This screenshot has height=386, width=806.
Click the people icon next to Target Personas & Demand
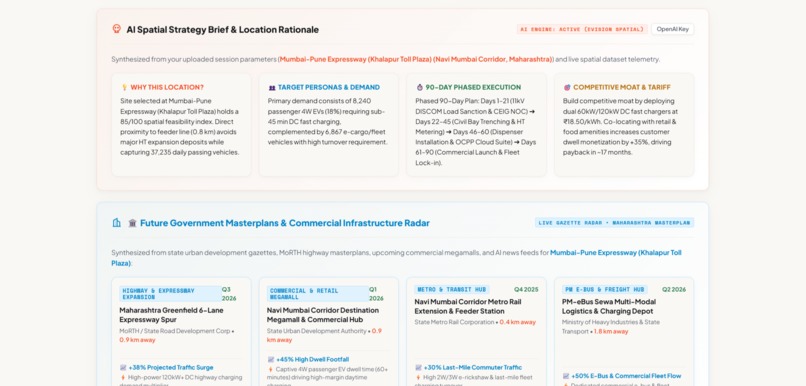click(272, 87)
